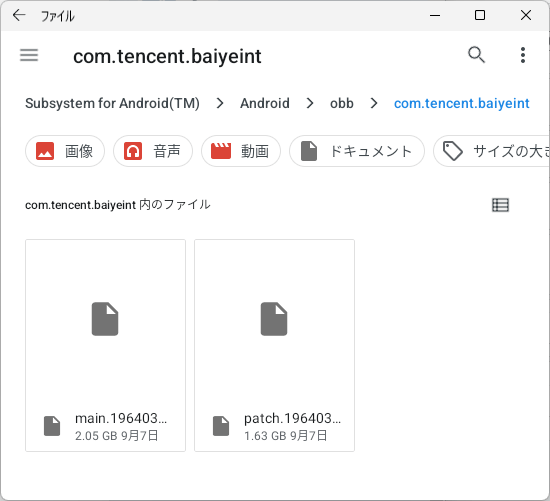The height and width of the screenshot is (501, 550).
Task: Select the サイズの大きい filter chip
Action: click(x=492, y=151)
